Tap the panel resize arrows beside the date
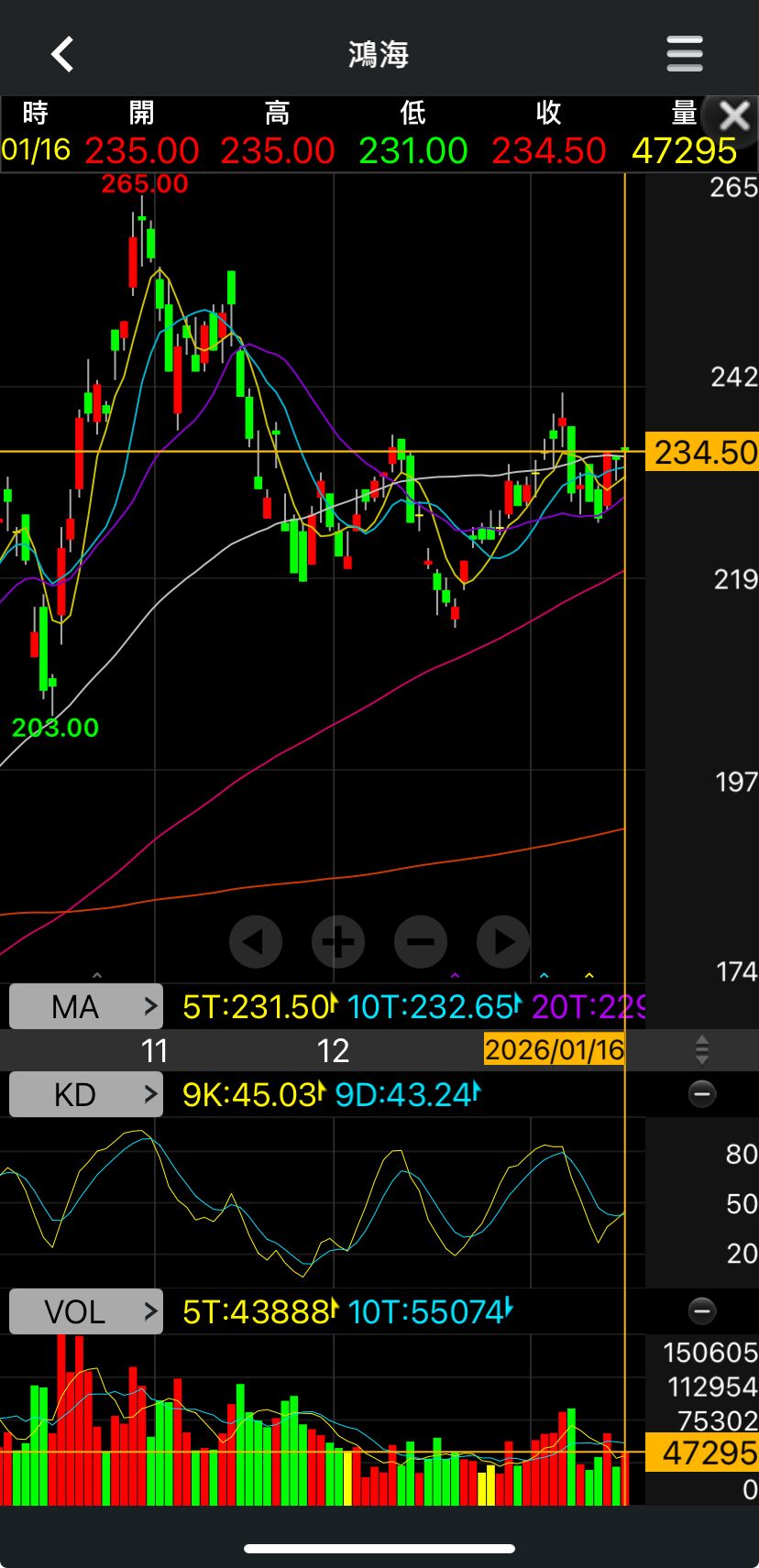 (702, 1050)
